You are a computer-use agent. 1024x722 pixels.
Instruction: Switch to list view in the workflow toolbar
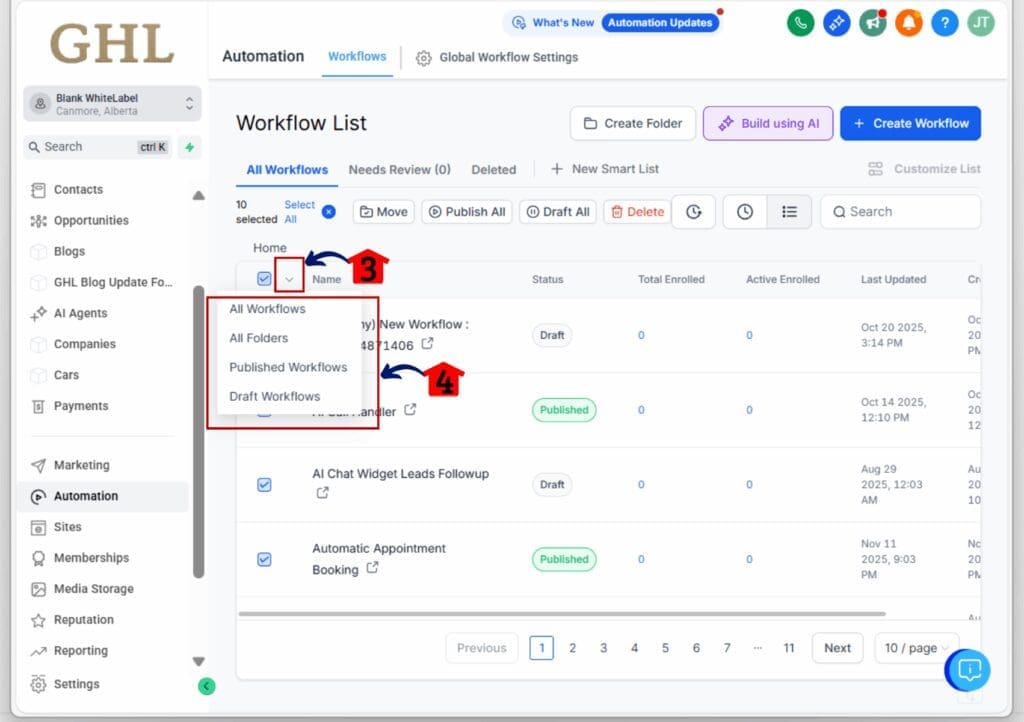click(x=788, y=211)
